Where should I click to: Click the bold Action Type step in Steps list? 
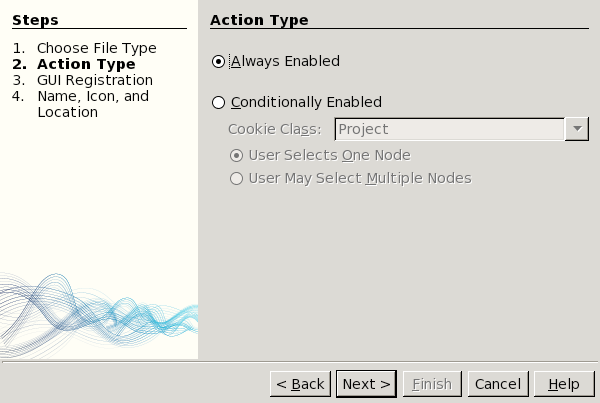click(86, 64)
